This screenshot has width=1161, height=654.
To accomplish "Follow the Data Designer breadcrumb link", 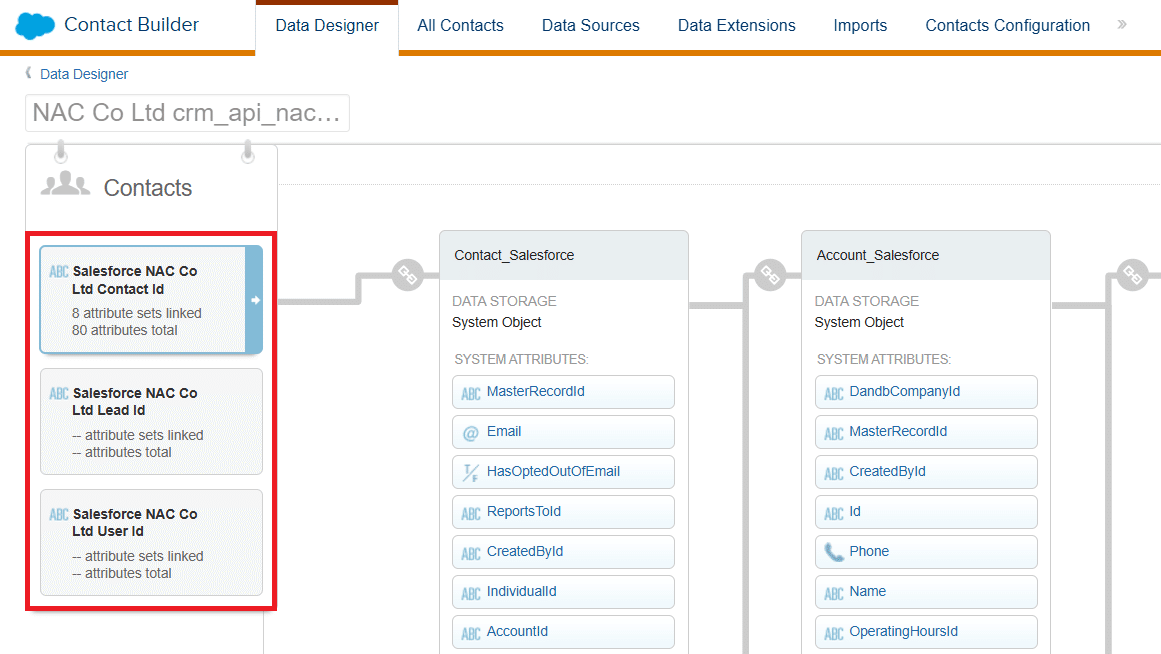I will pos(84,74).
